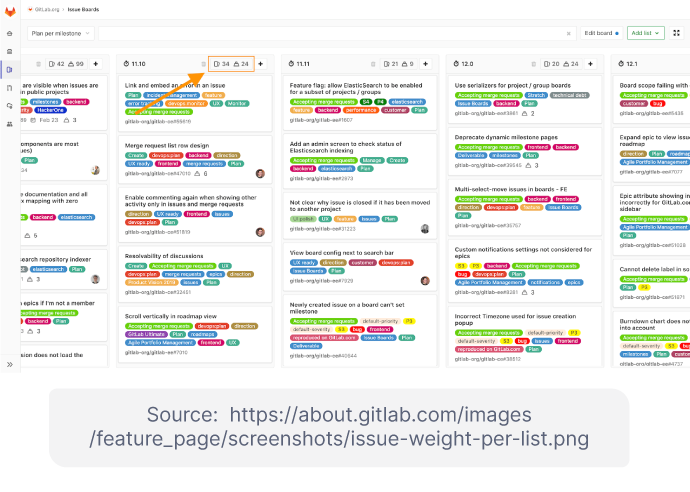The image size is (690, 492).
Task: Click elasticsearch label on Feature flag card
Action: click(x=407, y=102)
